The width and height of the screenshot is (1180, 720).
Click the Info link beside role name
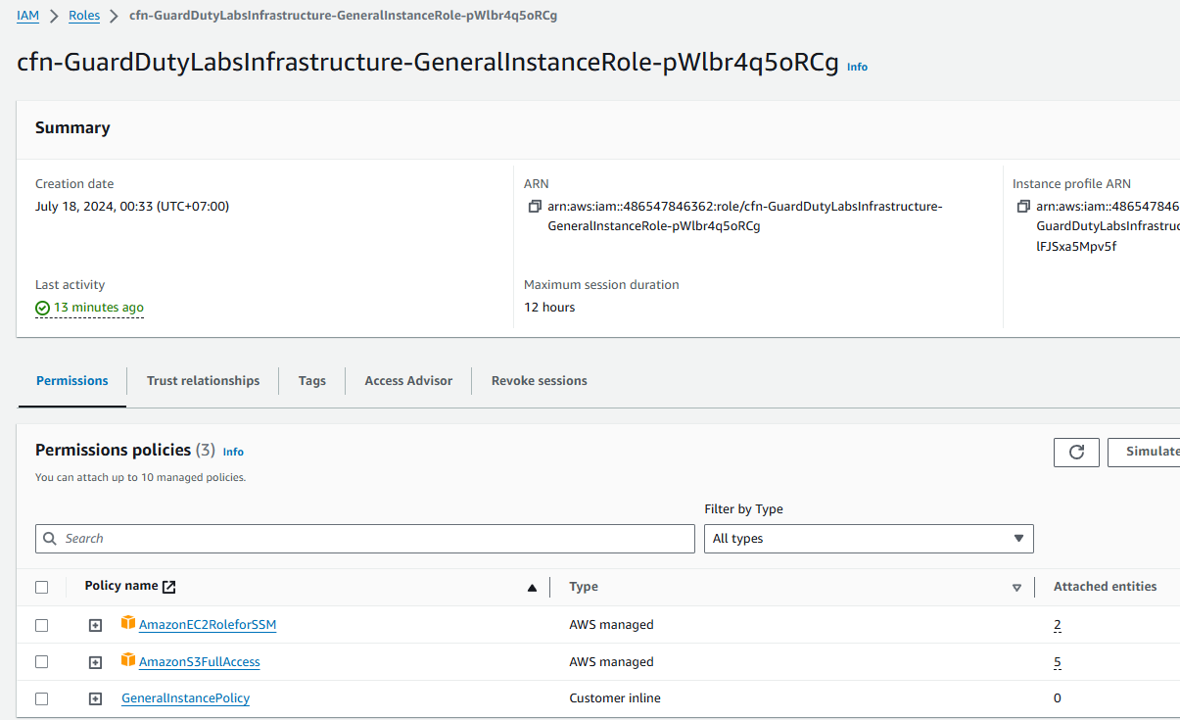[857, 67]
